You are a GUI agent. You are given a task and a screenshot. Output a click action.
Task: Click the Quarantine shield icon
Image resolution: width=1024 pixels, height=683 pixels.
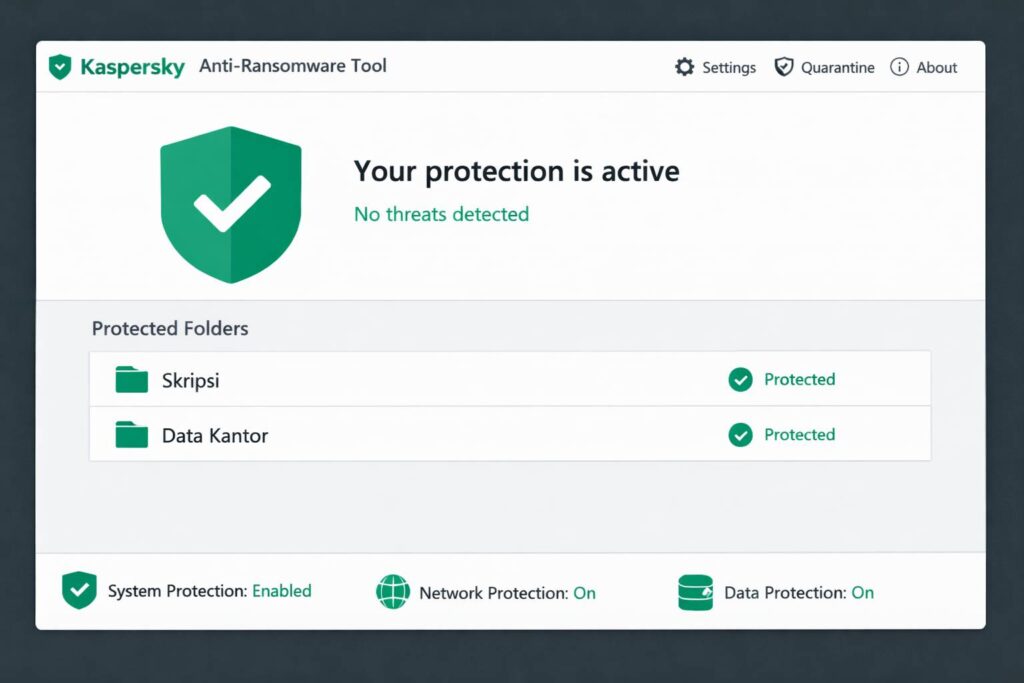pos(784,67)
